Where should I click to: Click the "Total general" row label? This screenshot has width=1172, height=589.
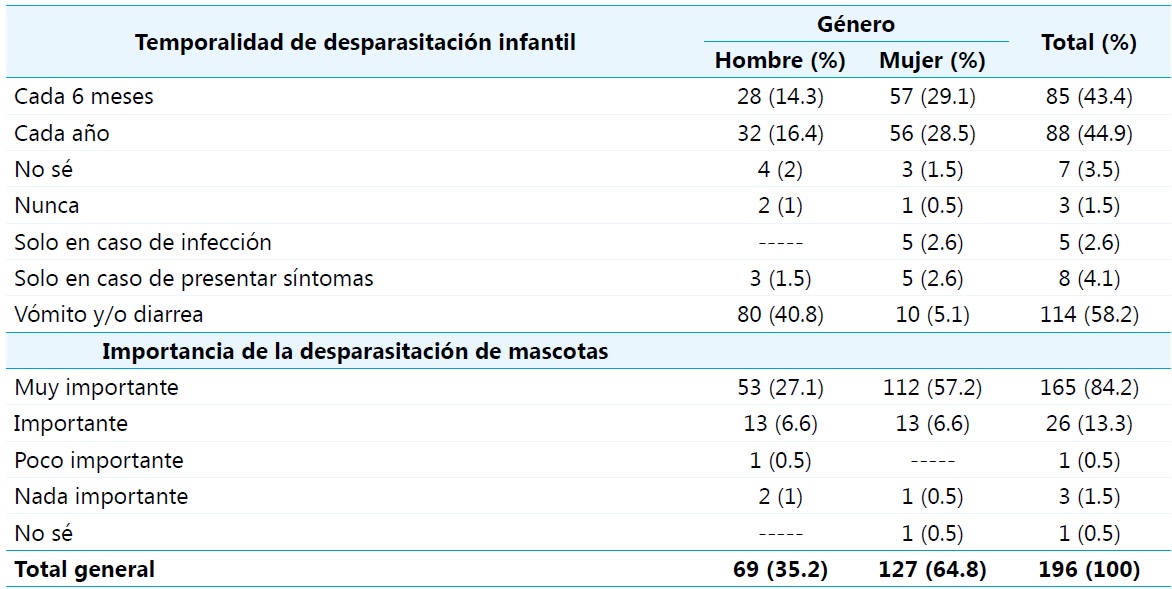pos(84,569)
